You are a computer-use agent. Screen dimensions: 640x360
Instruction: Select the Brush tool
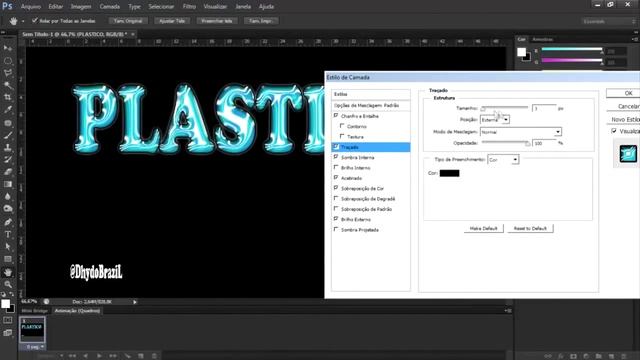[x=8, y=135]
